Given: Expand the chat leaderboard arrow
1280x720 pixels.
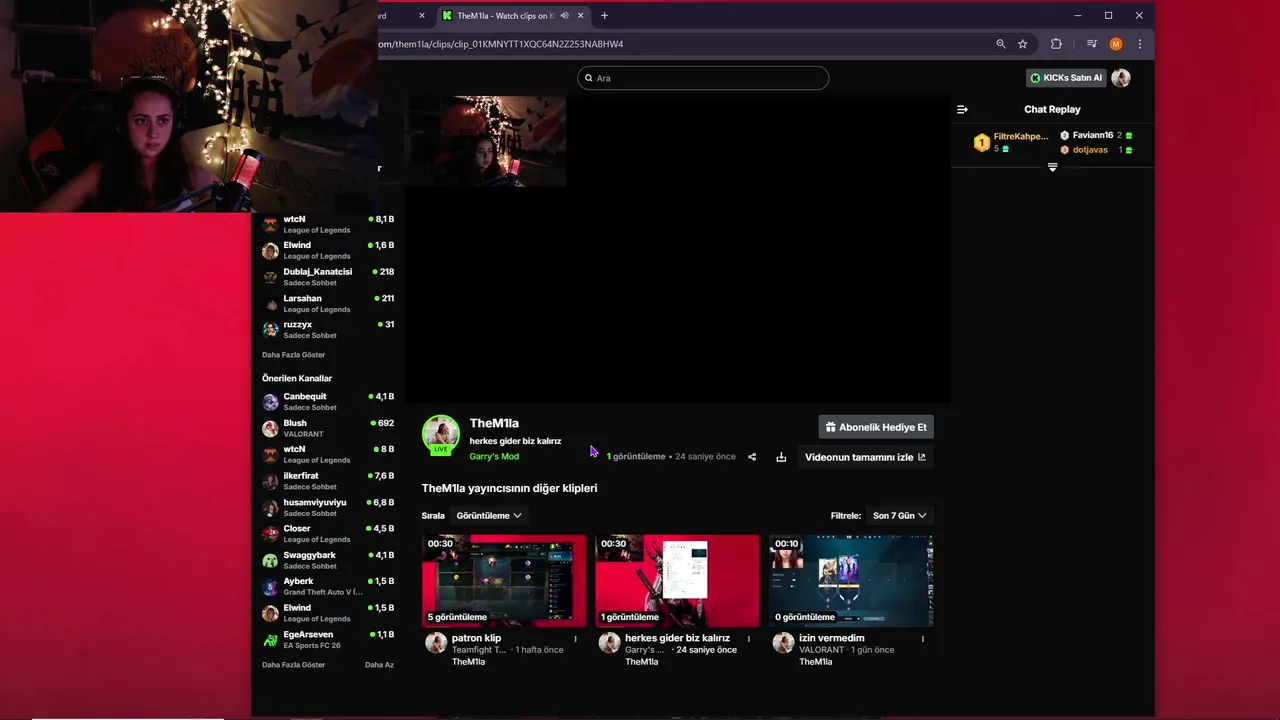Looking at the screenshot, I should (1052, 167).
